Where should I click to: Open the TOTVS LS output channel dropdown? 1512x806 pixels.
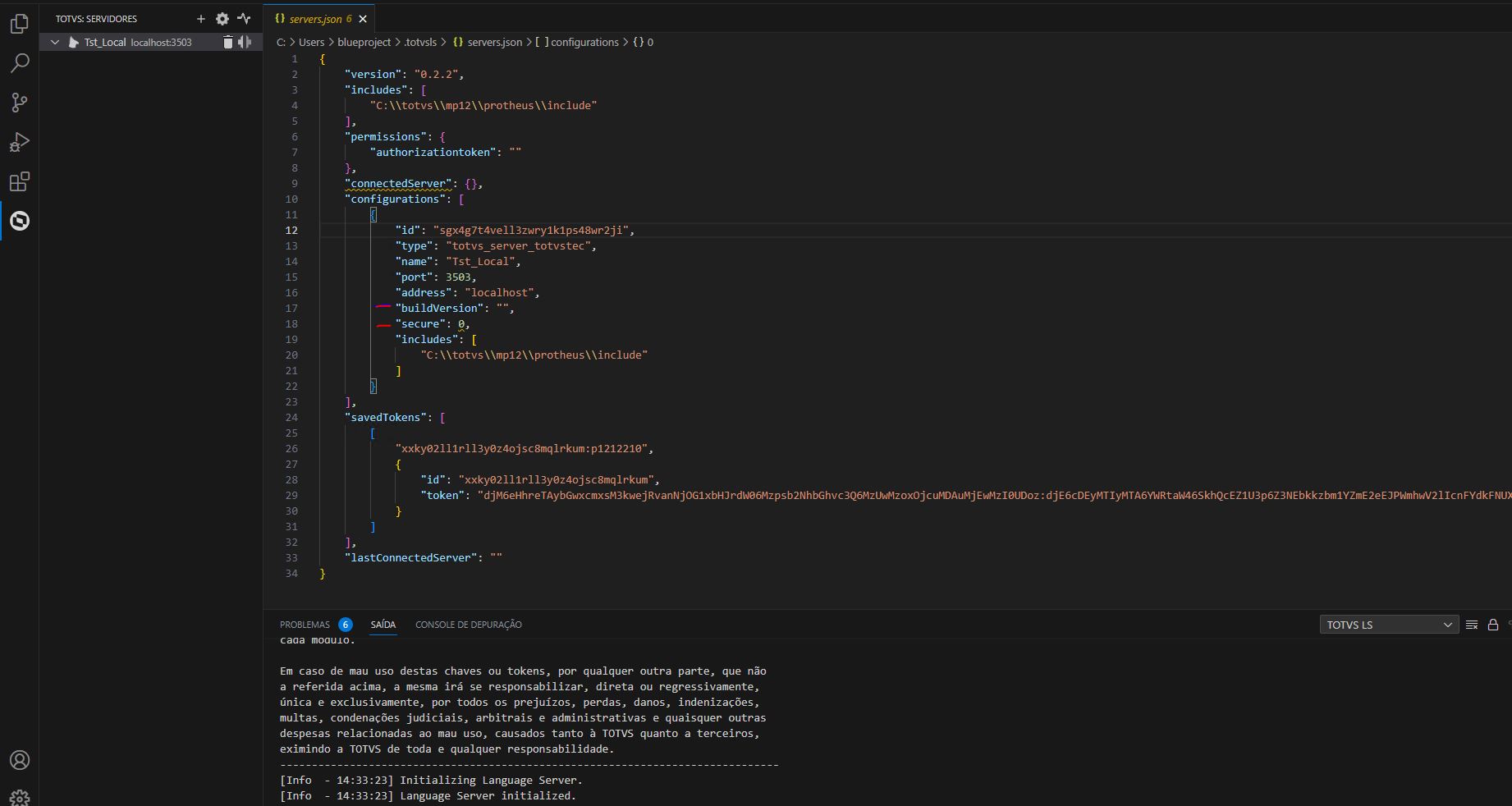coord(1388,625)
